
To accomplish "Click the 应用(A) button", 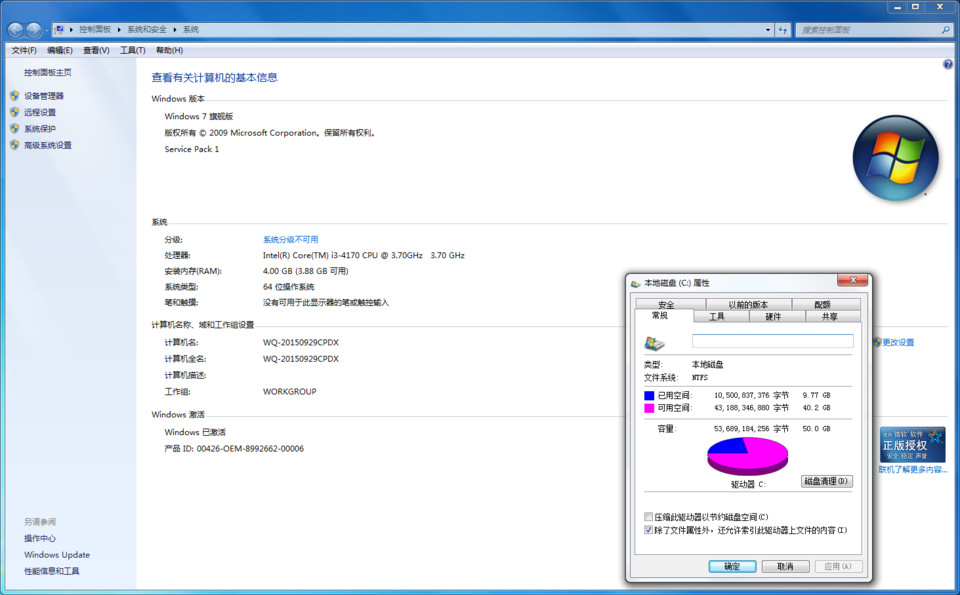I will pyautogui.click(x=838, y=566).
